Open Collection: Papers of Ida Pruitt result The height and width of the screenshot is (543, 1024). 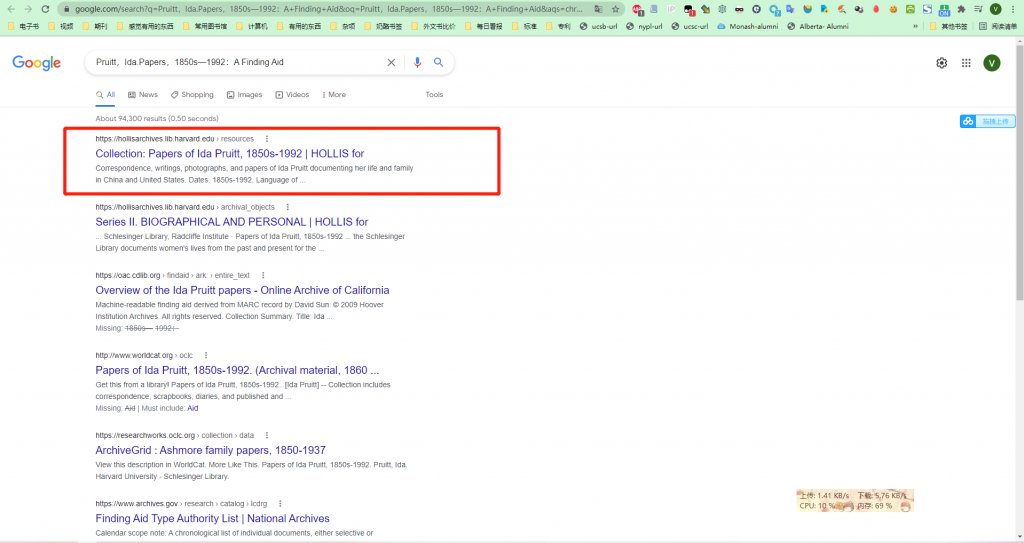(x=229, y=154)
